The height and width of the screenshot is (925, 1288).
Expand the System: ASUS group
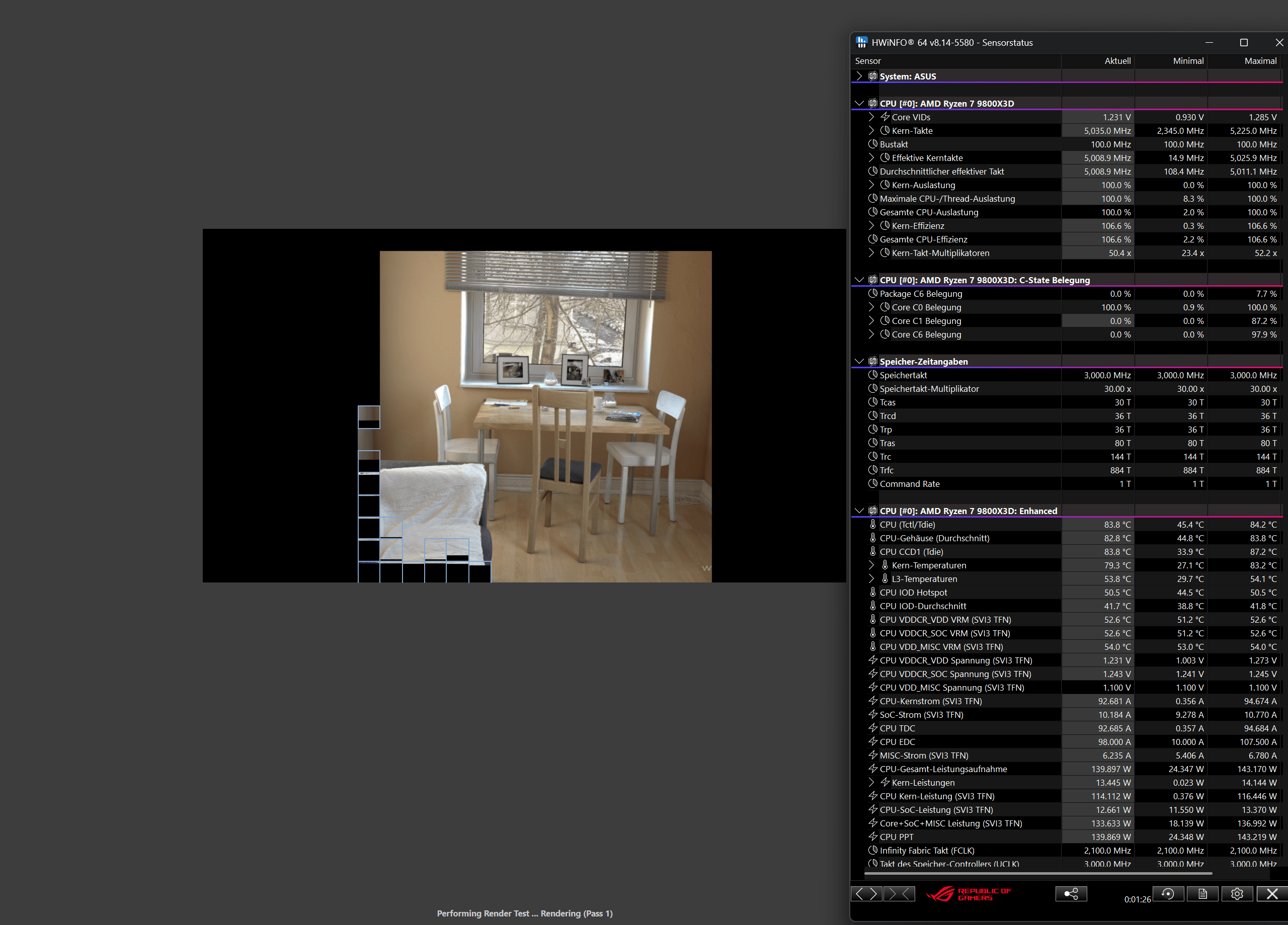859,76
